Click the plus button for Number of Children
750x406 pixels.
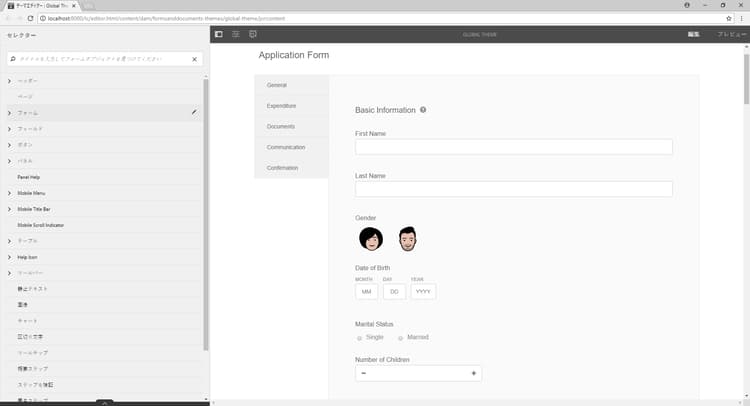click(x=474, y=373)
